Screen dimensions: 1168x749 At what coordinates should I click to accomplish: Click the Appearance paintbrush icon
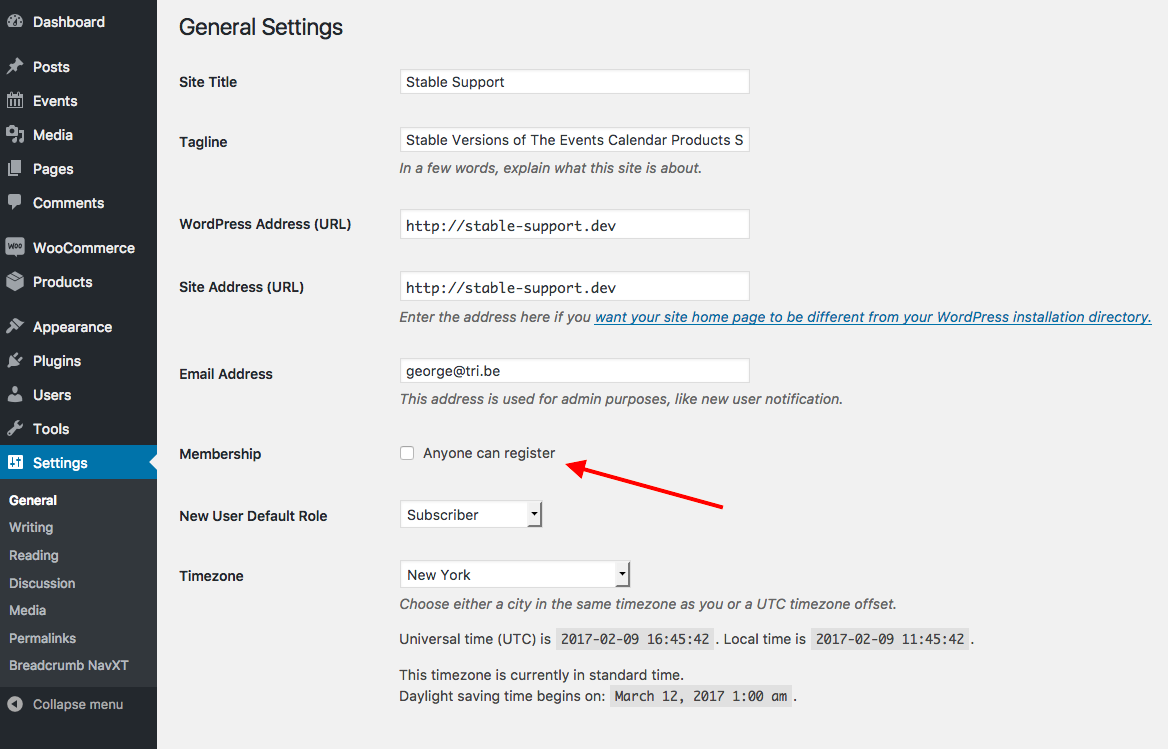click(15, 327)
